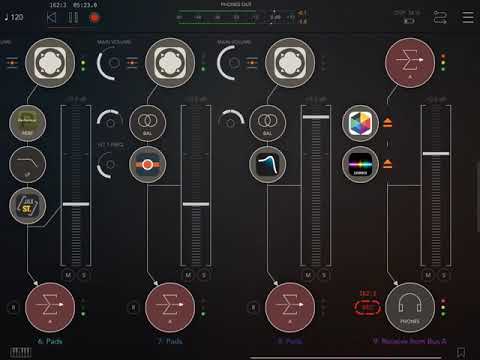
Task: Select the '6. Pads' channel label
Action: pyautogui.click(x=50, y=341)
